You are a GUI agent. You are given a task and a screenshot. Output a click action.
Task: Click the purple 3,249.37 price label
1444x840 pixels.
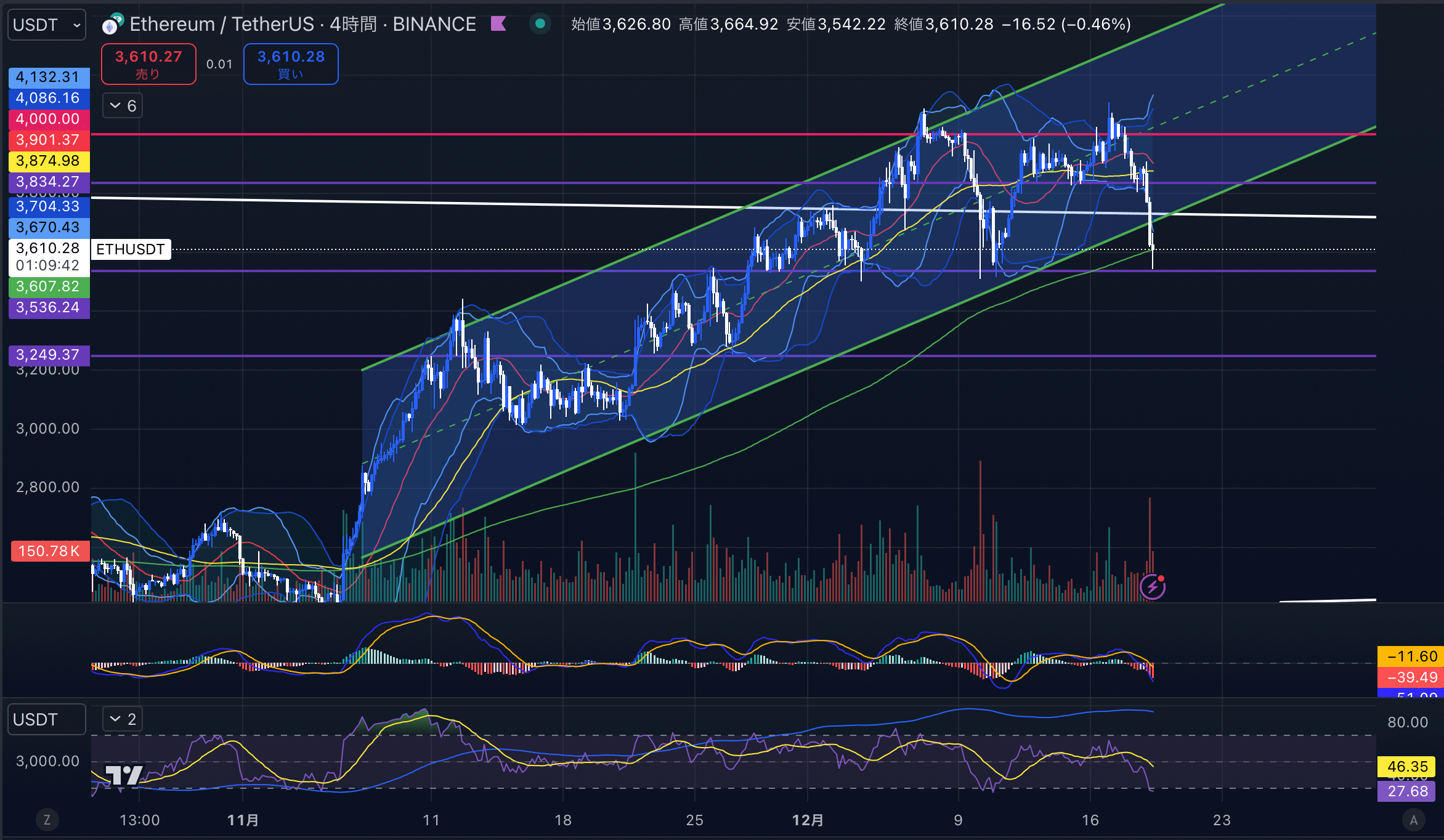[49, 355]
